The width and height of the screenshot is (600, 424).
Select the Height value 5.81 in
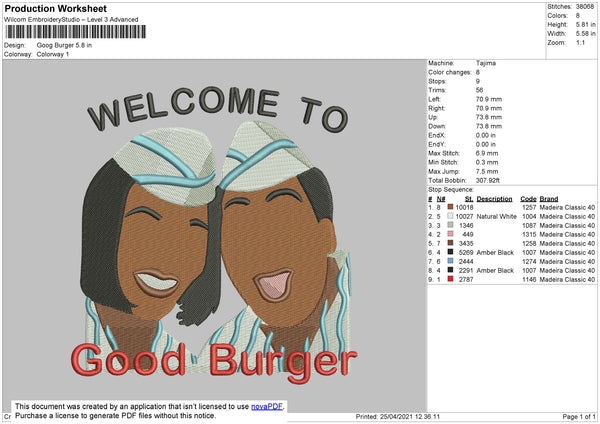(x=585, y=24)
